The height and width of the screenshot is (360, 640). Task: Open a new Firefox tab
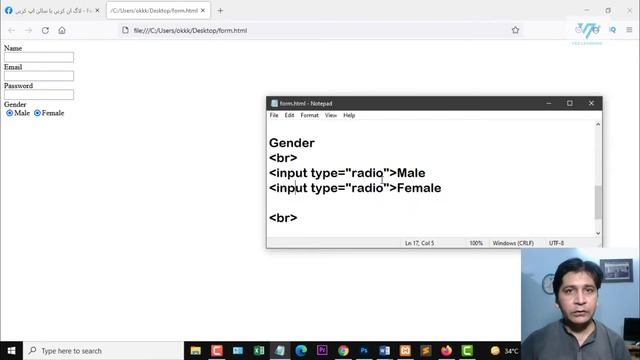click(220, 11)
